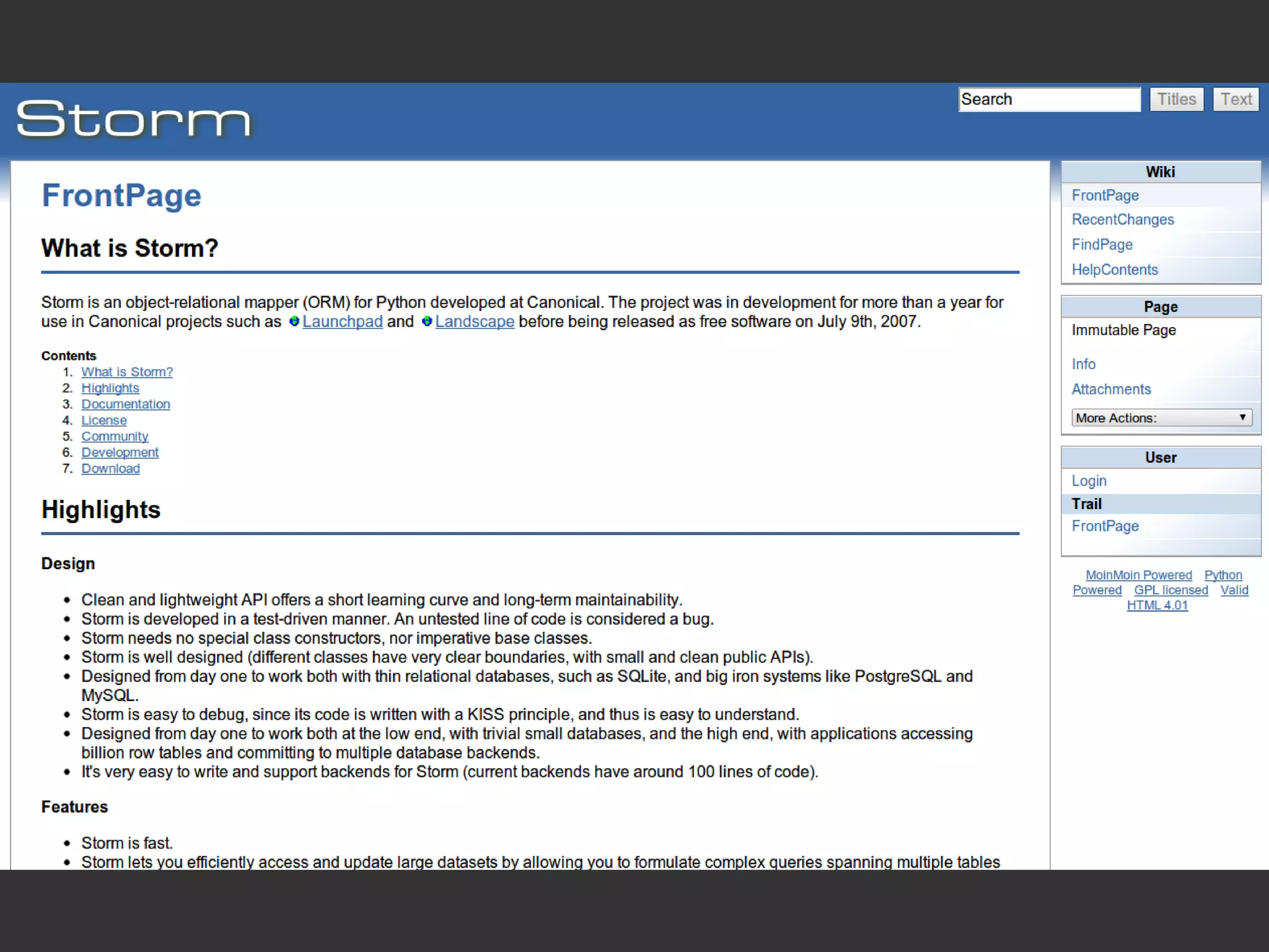Jump to Documentation in contents list
Screen dimensions: 1269x952
tap(125, 404)
